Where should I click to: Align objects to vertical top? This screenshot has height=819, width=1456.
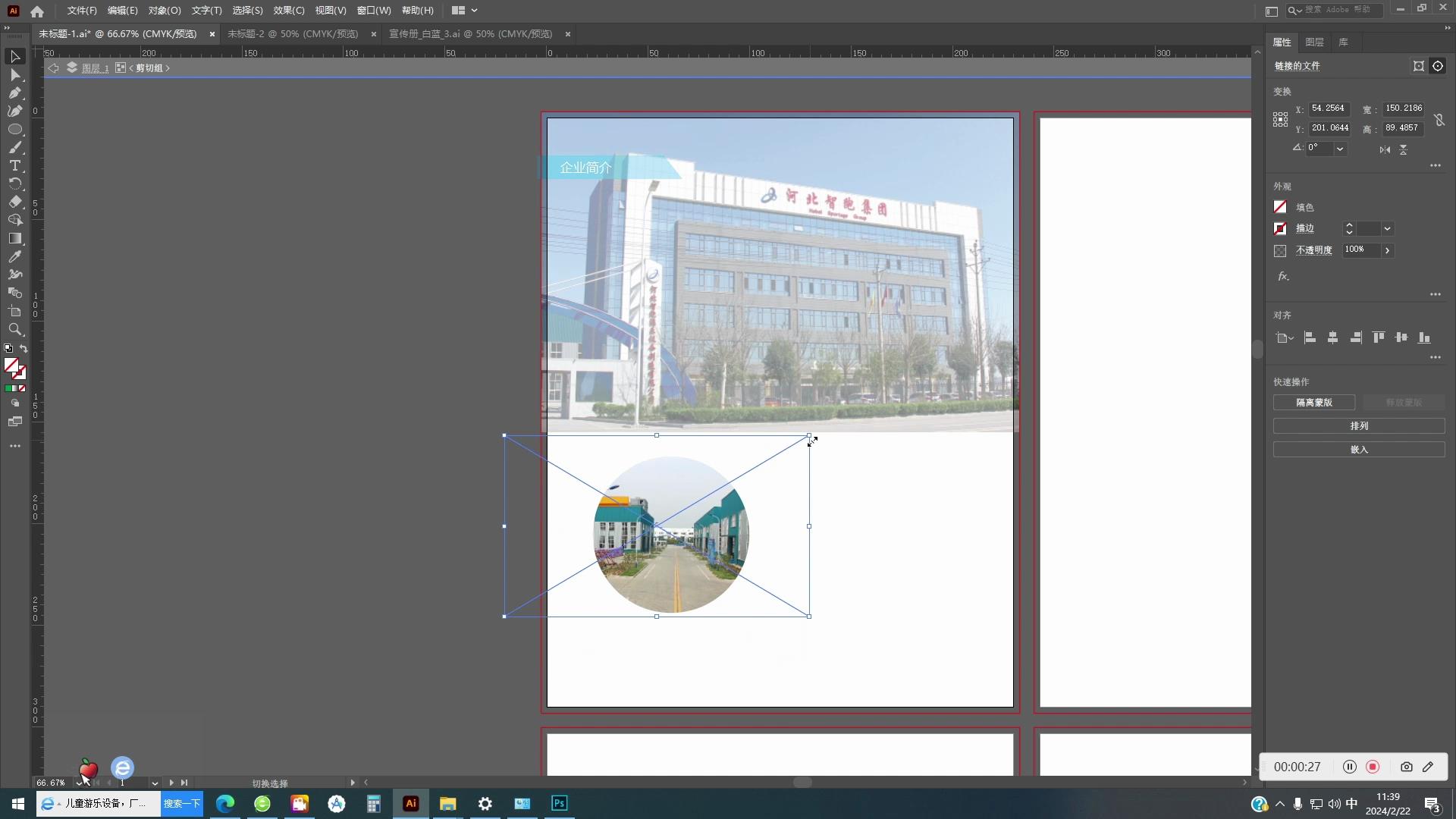pyautogui.click(x=1379, y=338)
